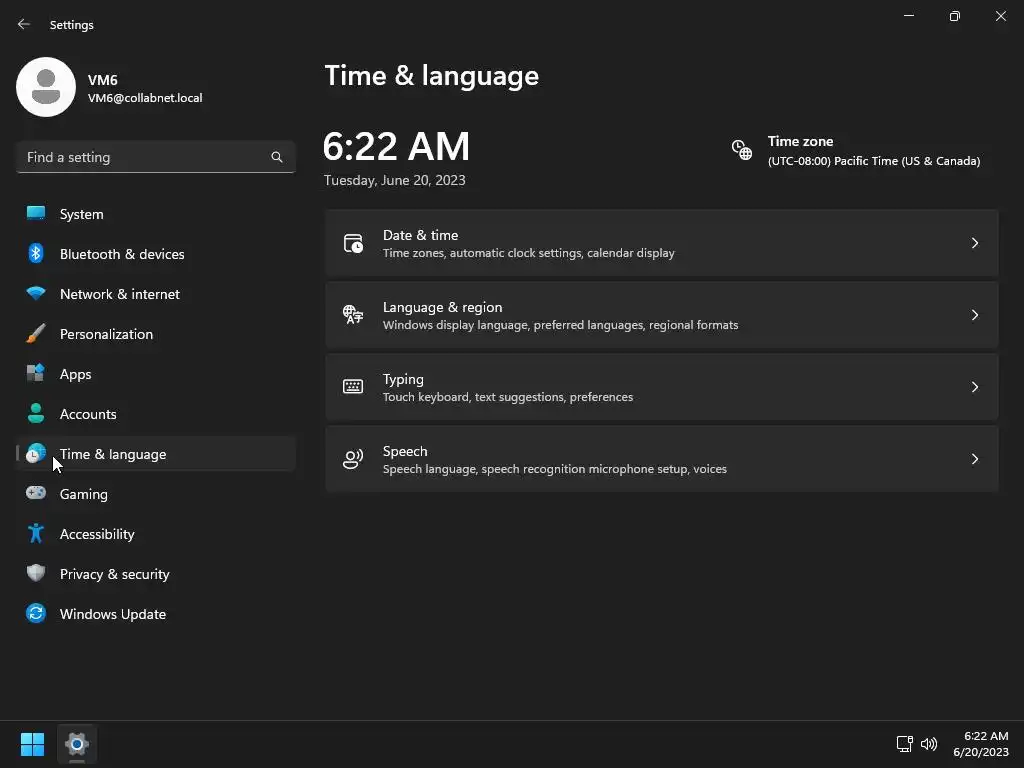
Task: Click the Bluetooth & devices sidebar icon
Action: pos(36,254)
